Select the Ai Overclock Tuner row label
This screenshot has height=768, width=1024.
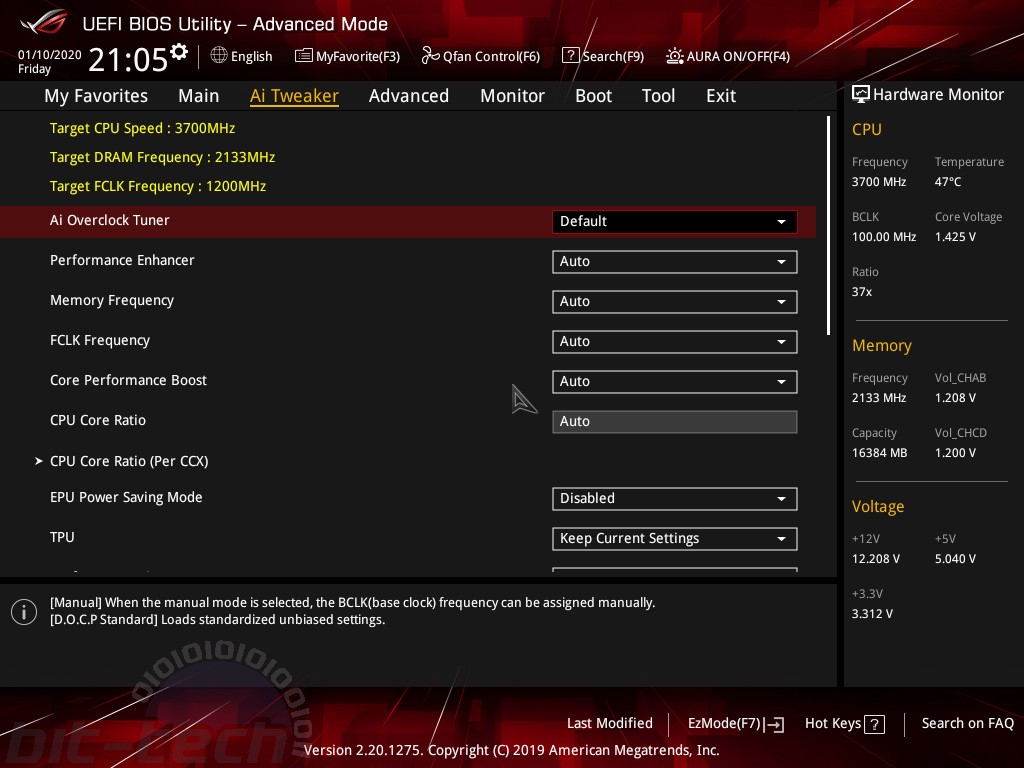tap(110, 221)
